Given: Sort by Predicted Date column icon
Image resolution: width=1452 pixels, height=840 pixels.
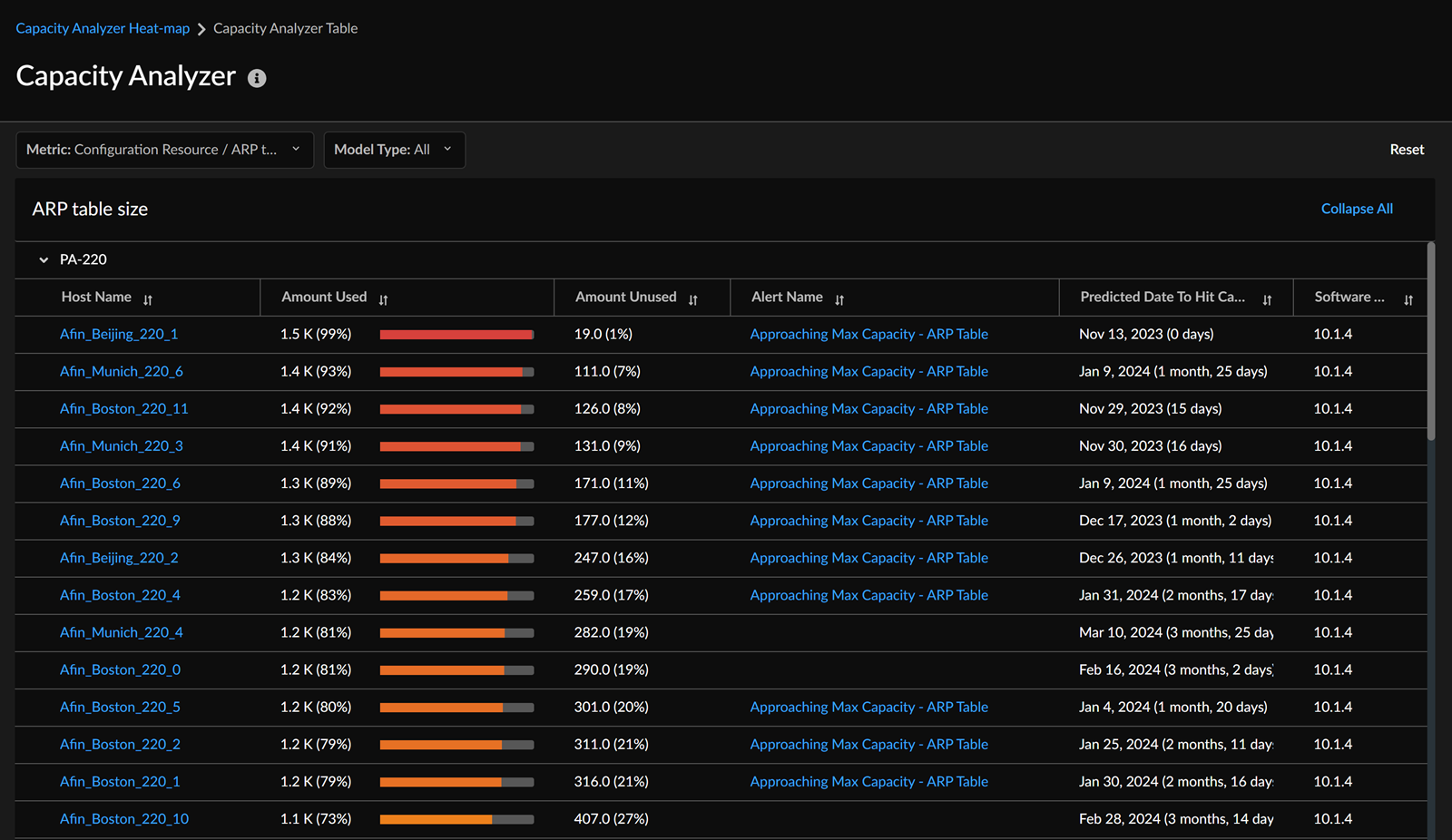Looking at the screenshot, I should (1267, 299).
